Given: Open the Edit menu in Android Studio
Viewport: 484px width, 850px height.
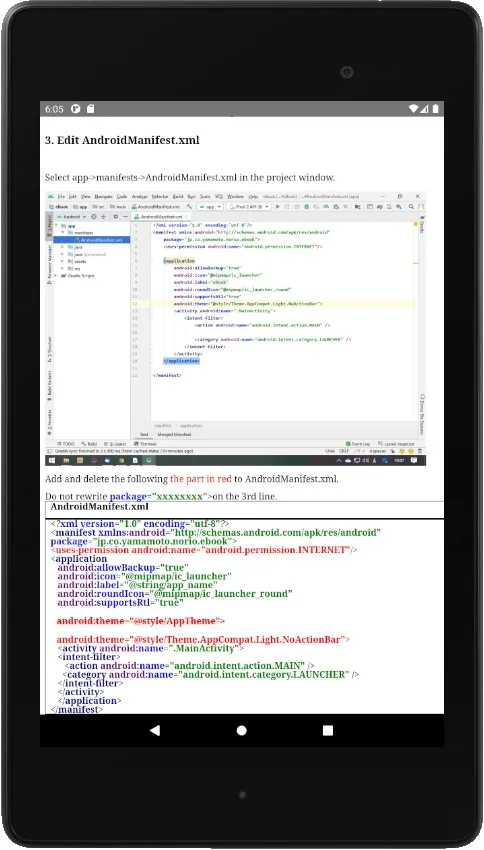Looking at the screenshot, I should click(72, 196).
